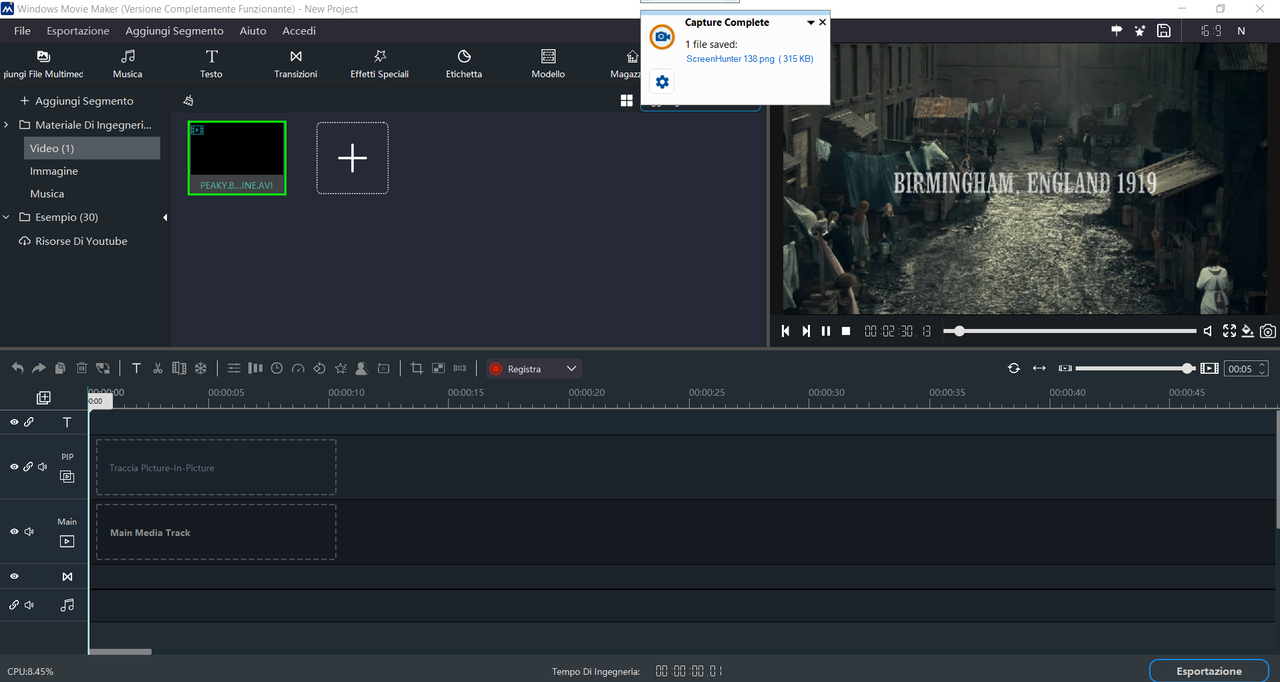Screen dimensions: 1280x682
Task: Click the camera snapshot icon under the preview
Action: click(x=1268, y=331)
